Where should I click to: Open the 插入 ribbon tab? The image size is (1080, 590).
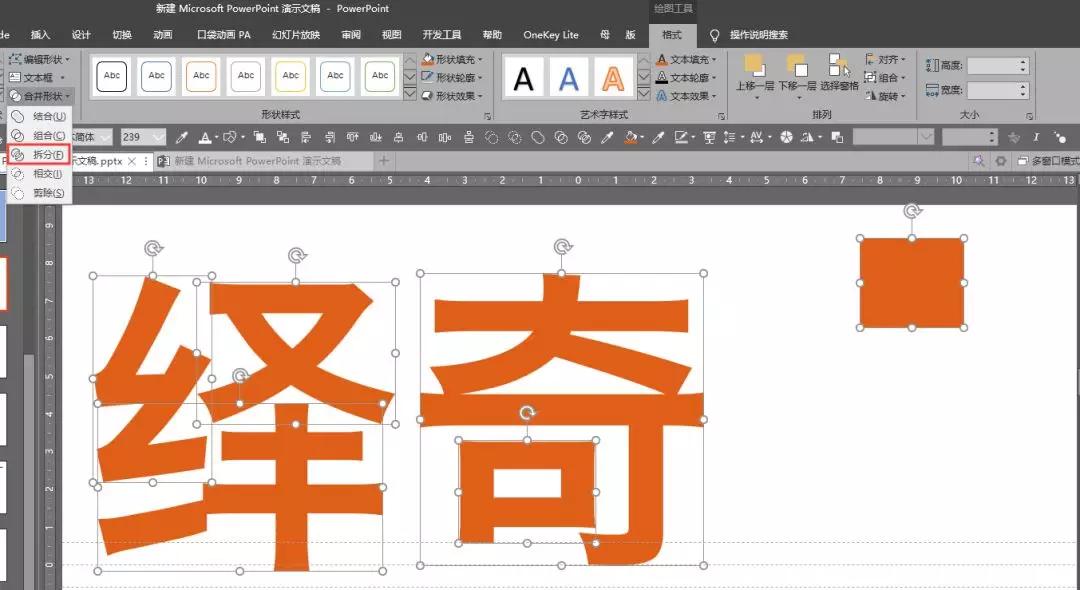click(41, 34)
